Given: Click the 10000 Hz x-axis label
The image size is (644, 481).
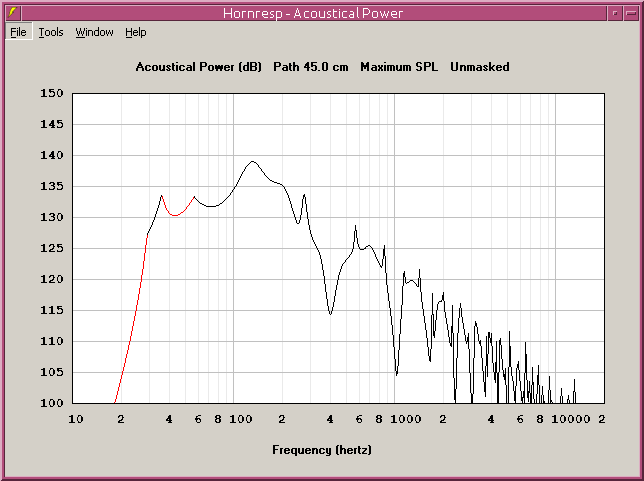Looking at the screenshot, I should [570, 419].
